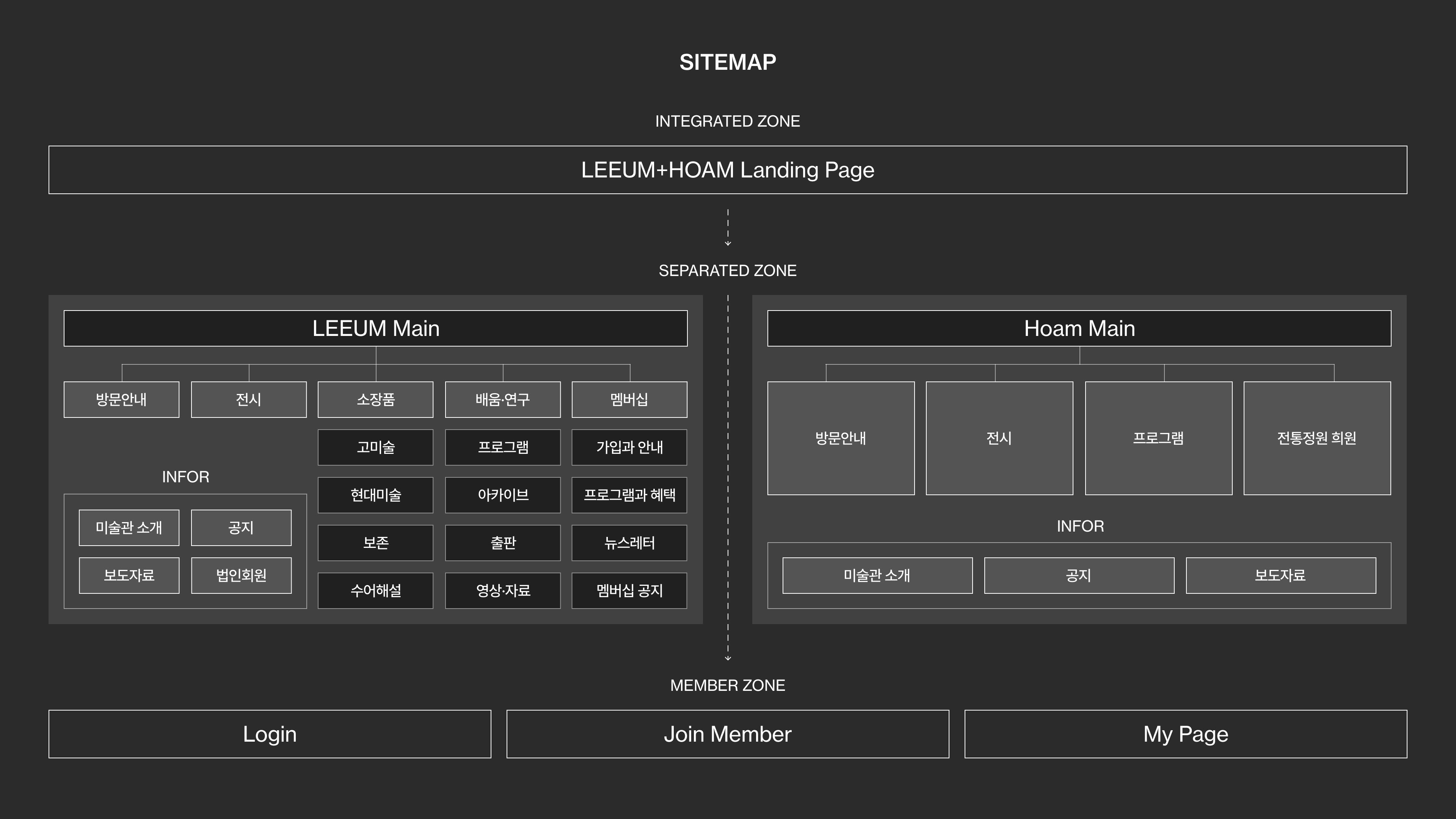The image size is (1456, 819).
Task: Click the Join Member box
Action: tap(728, 734)
